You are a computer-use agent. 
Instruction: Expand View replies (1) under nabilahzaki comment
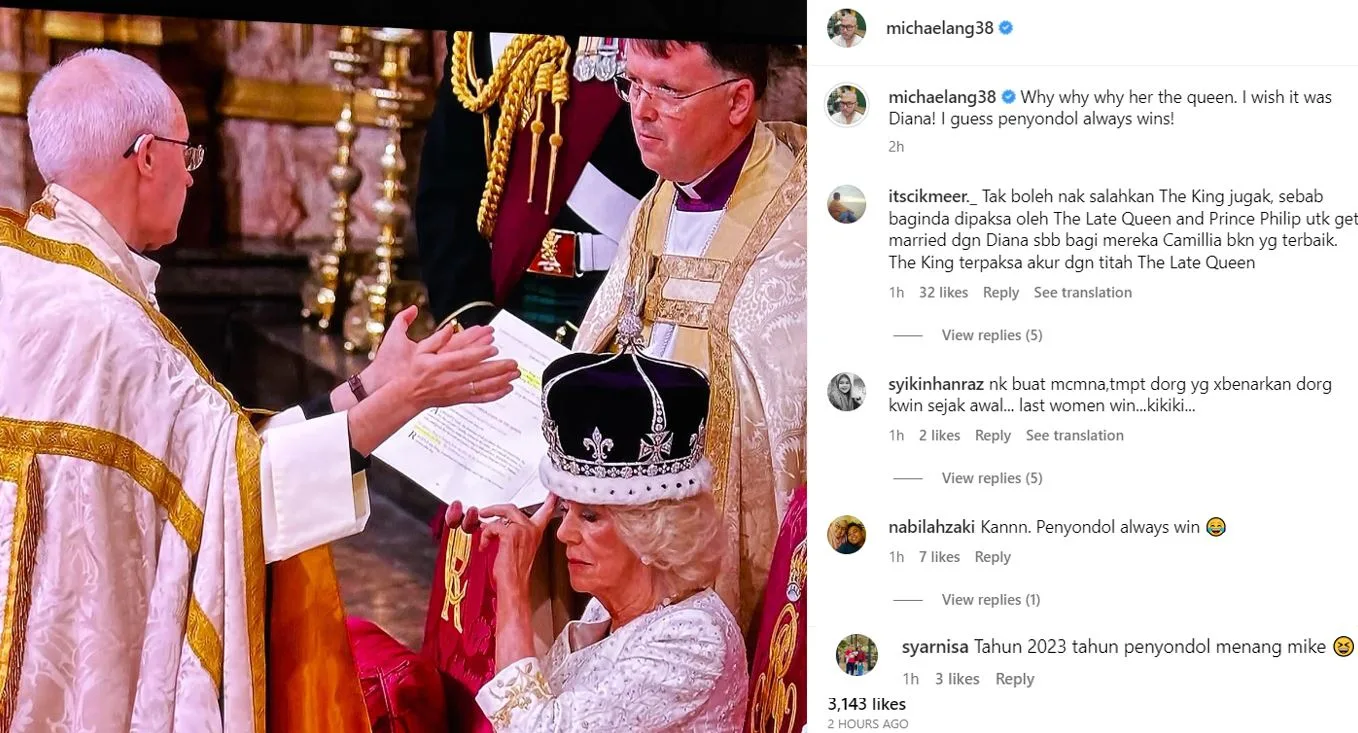point(991,600)
